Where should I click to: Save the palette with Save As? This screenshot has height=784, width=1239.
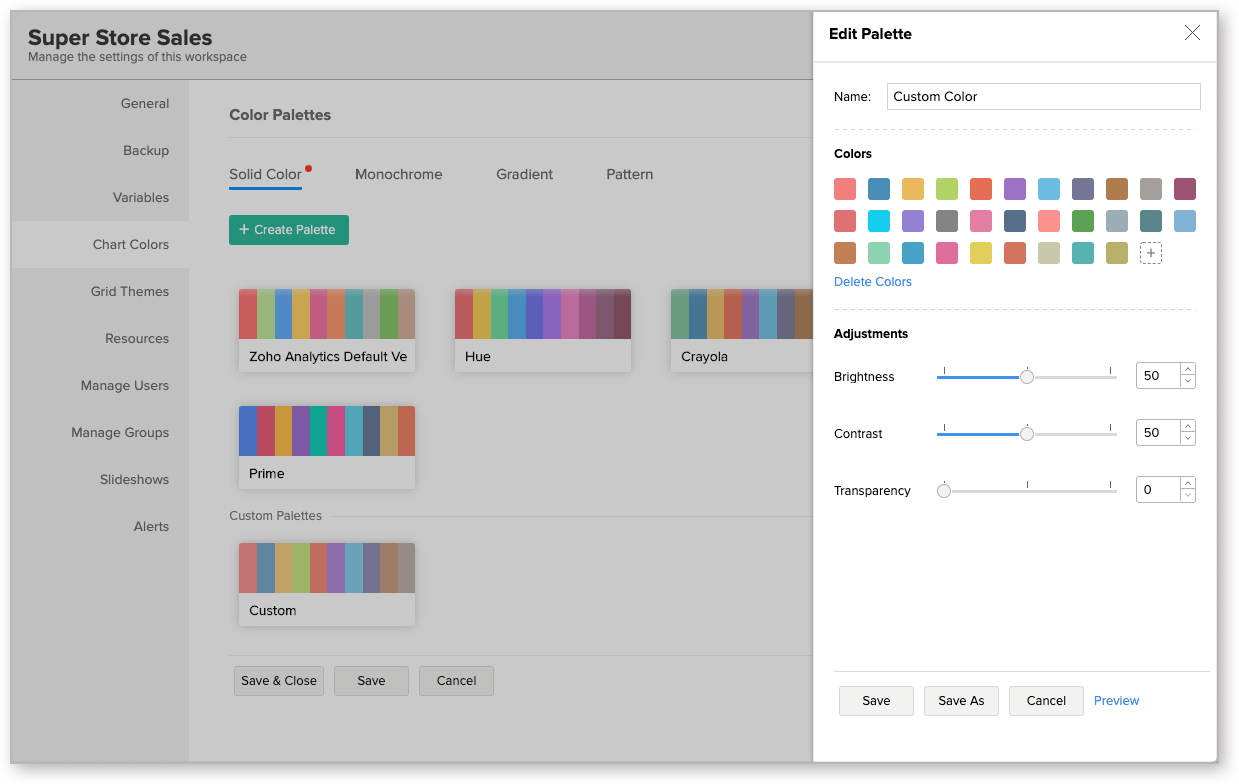(x=961, y=700)
